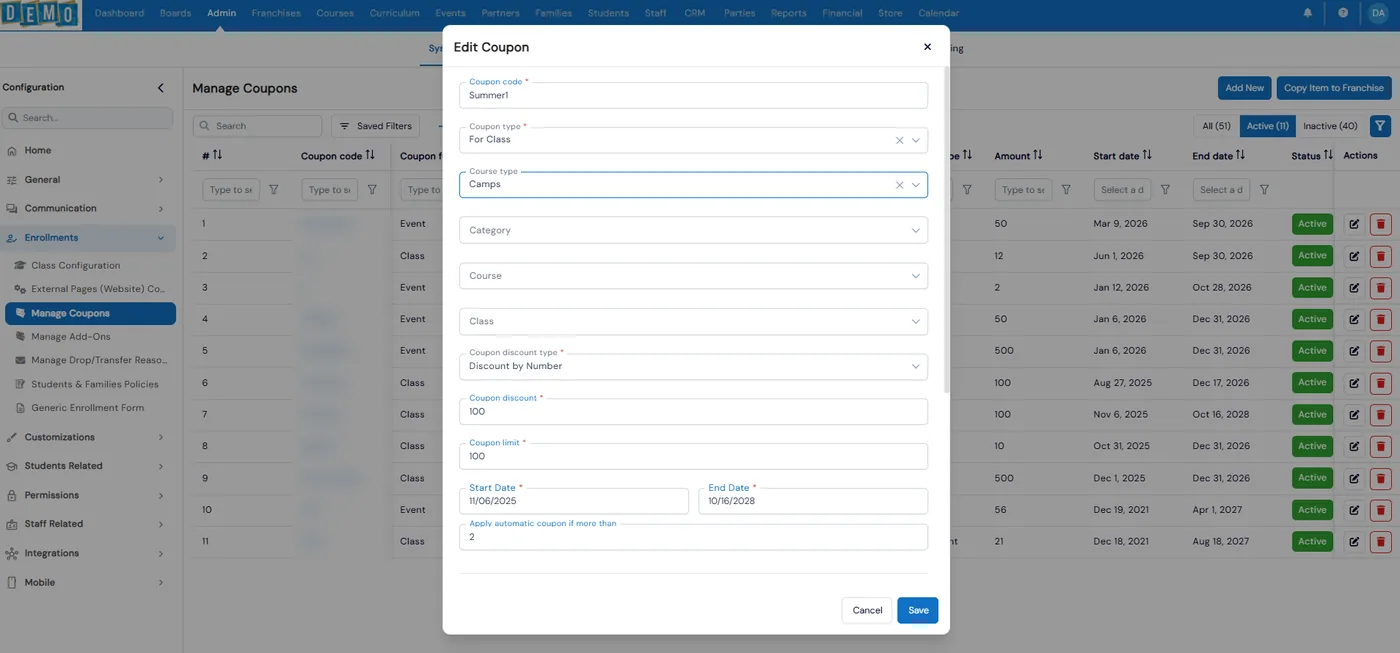Open Coupon type dropdown

coord(915,140)
